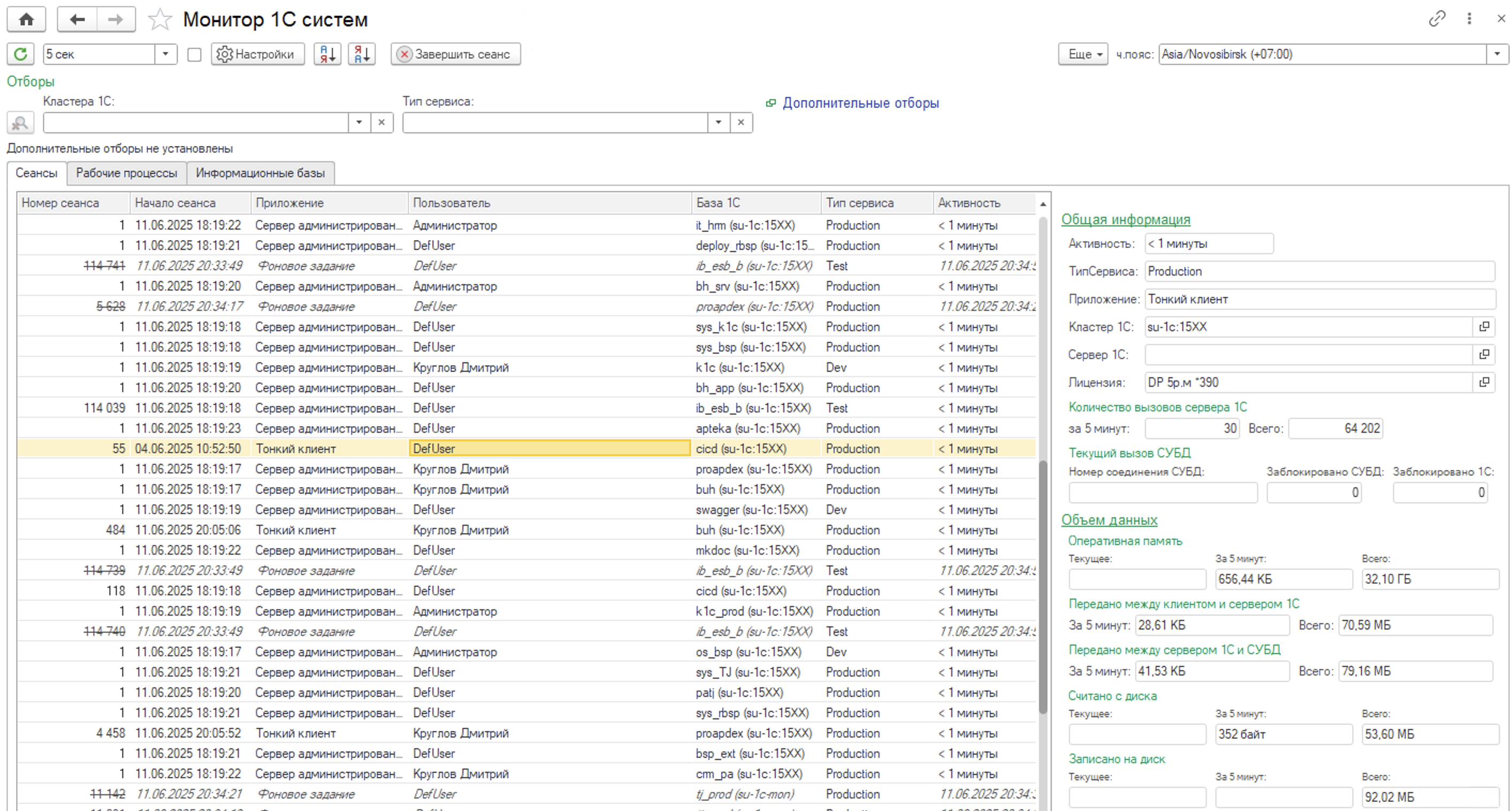
Task: Go back with the left arrow
Action: (77, 19)
